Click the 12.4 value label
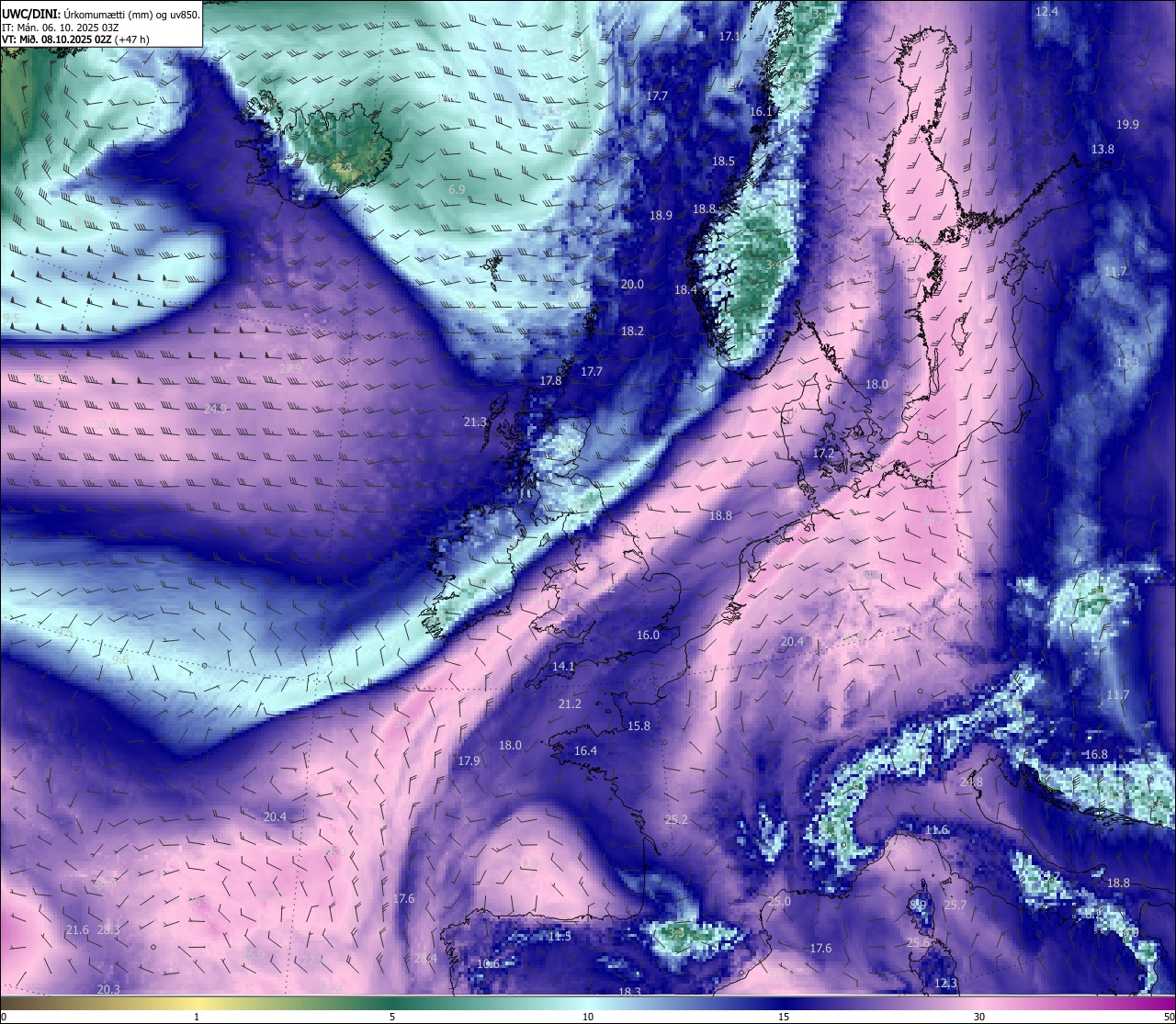Viewport: 1176px width, 1024px height. click(1046, 12)
